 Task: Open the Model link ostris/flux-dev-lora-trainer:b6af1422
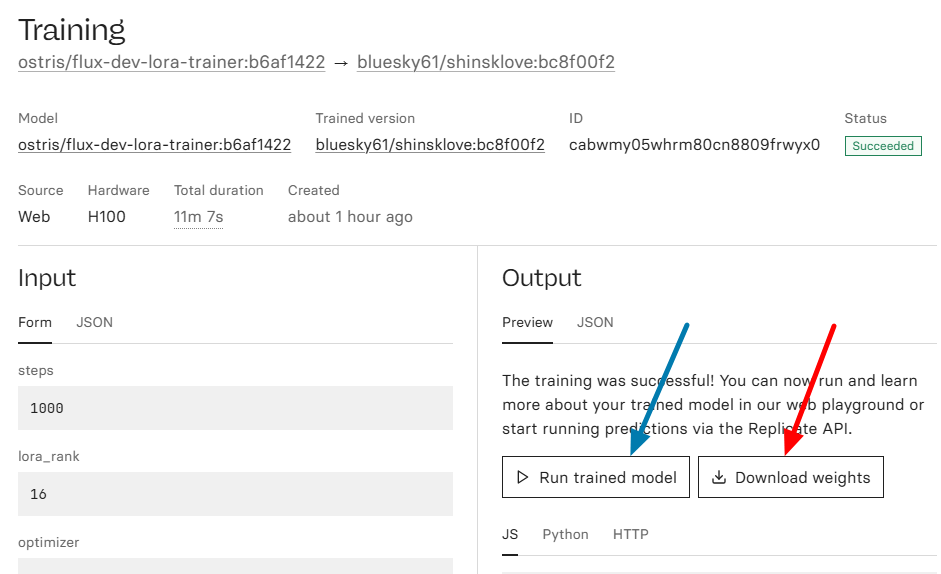pyautogui.click(x=154, y=145)
